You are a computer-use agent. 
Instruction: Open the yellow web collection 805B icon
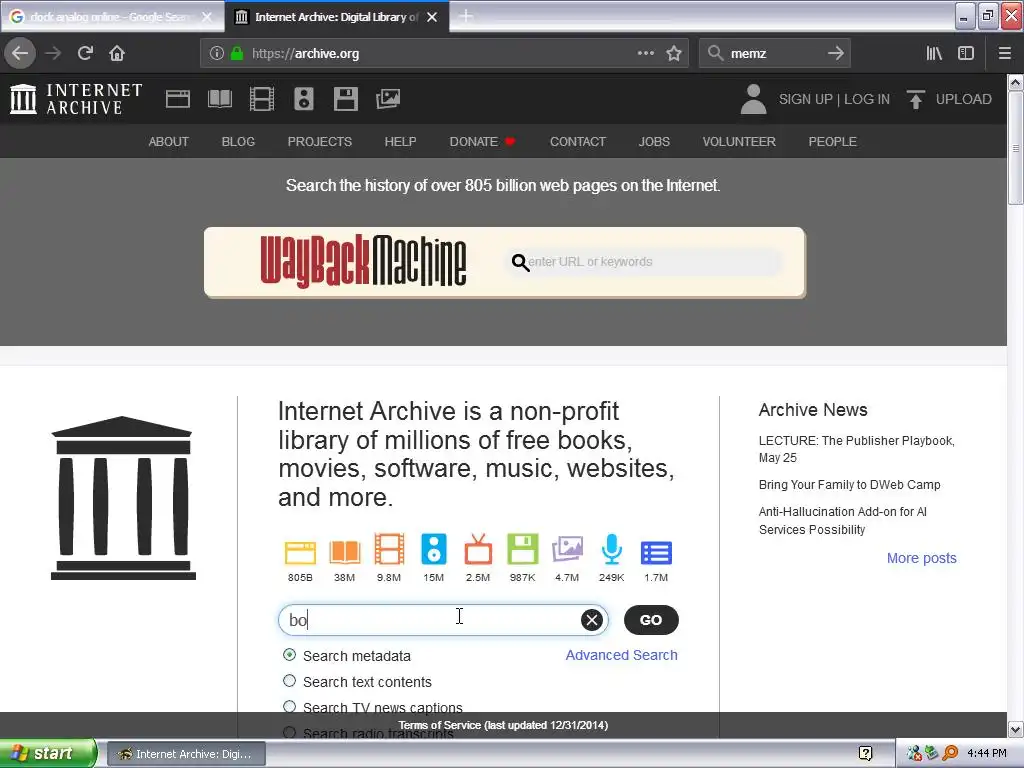[x=300, y=552]
